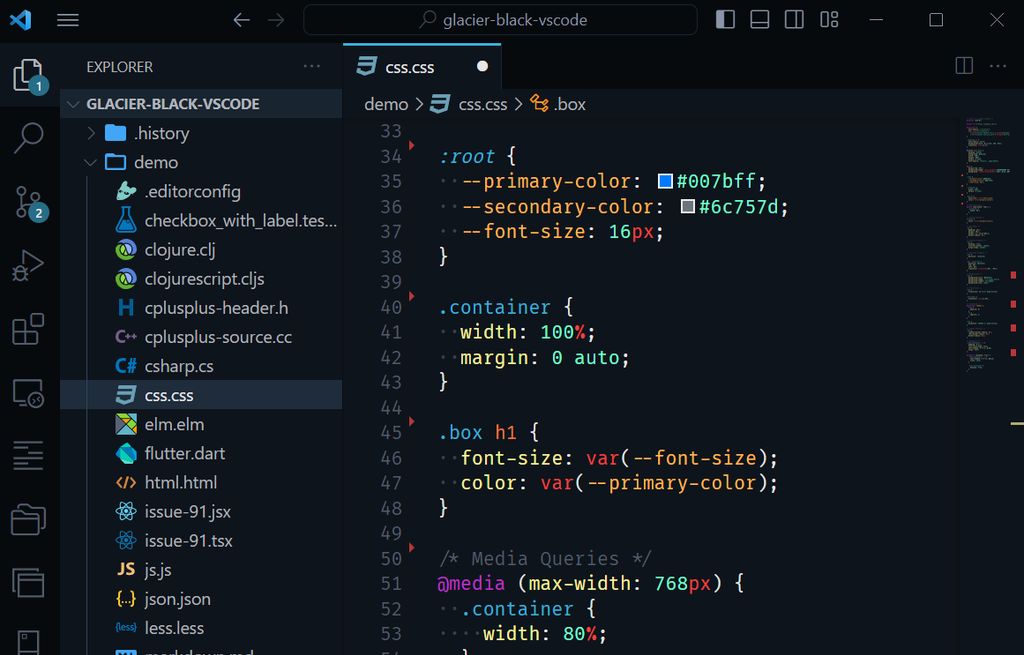Open the Source Control view
Viewport: 1024px width, 655px height.
pyautogui.click(x=28, y=203)
